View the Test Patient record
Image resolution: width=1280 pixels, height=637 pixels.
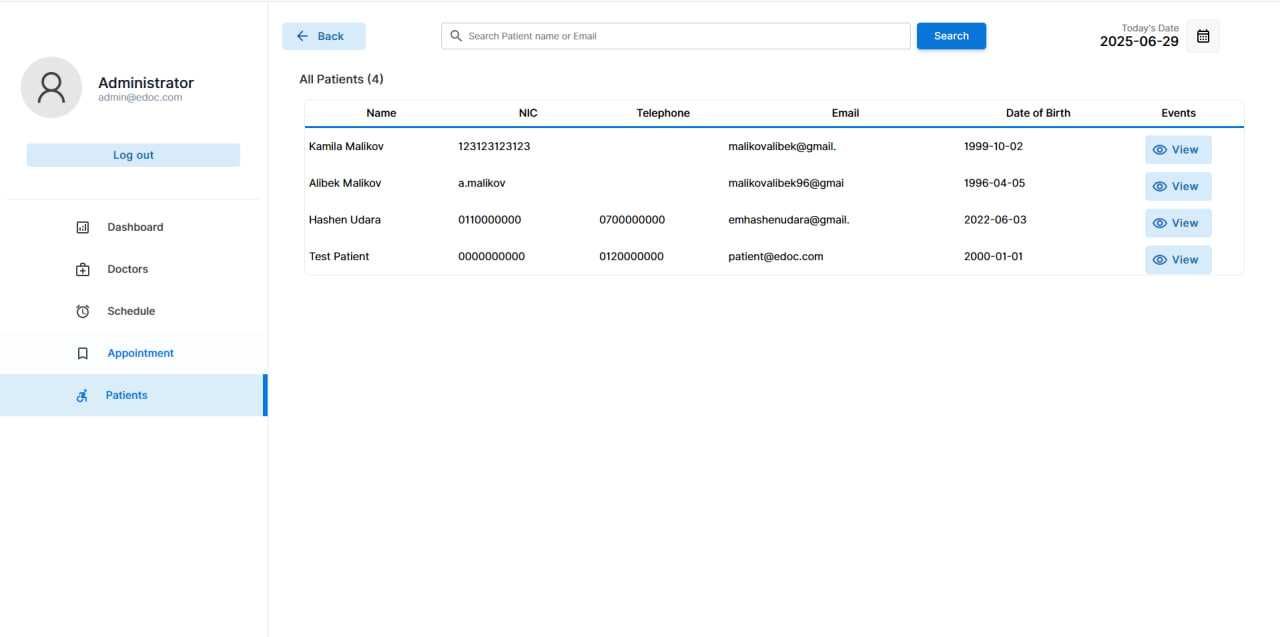(x=1178, y=260)
